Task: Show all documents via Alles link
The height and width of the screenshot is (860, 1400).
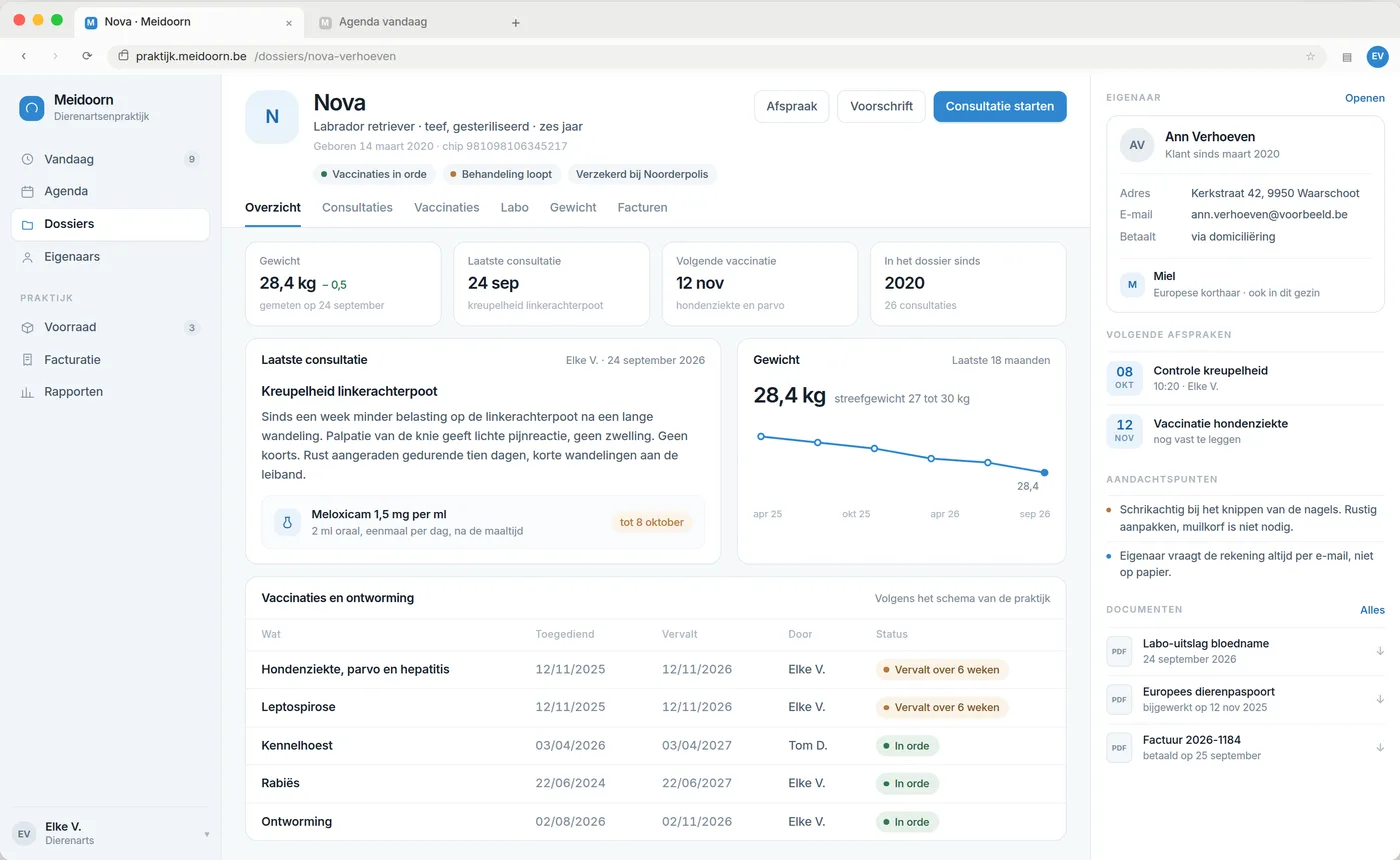Action: click(x=1372, y=610)
